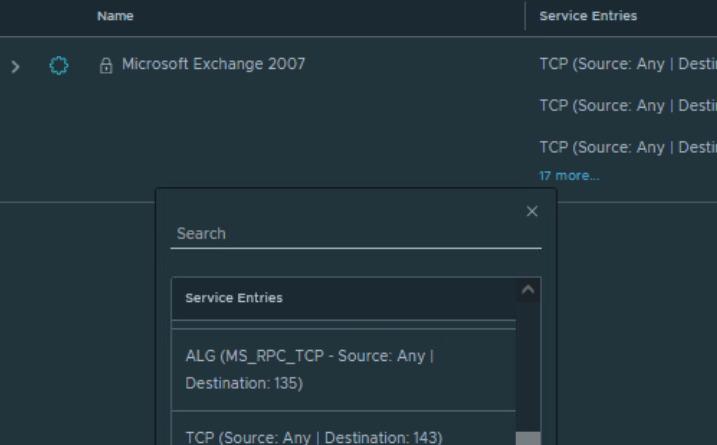717x445 pixels.
Task: Click the first TCP (Source: Any) entry in the row
Action: click(x=628, y=64)
